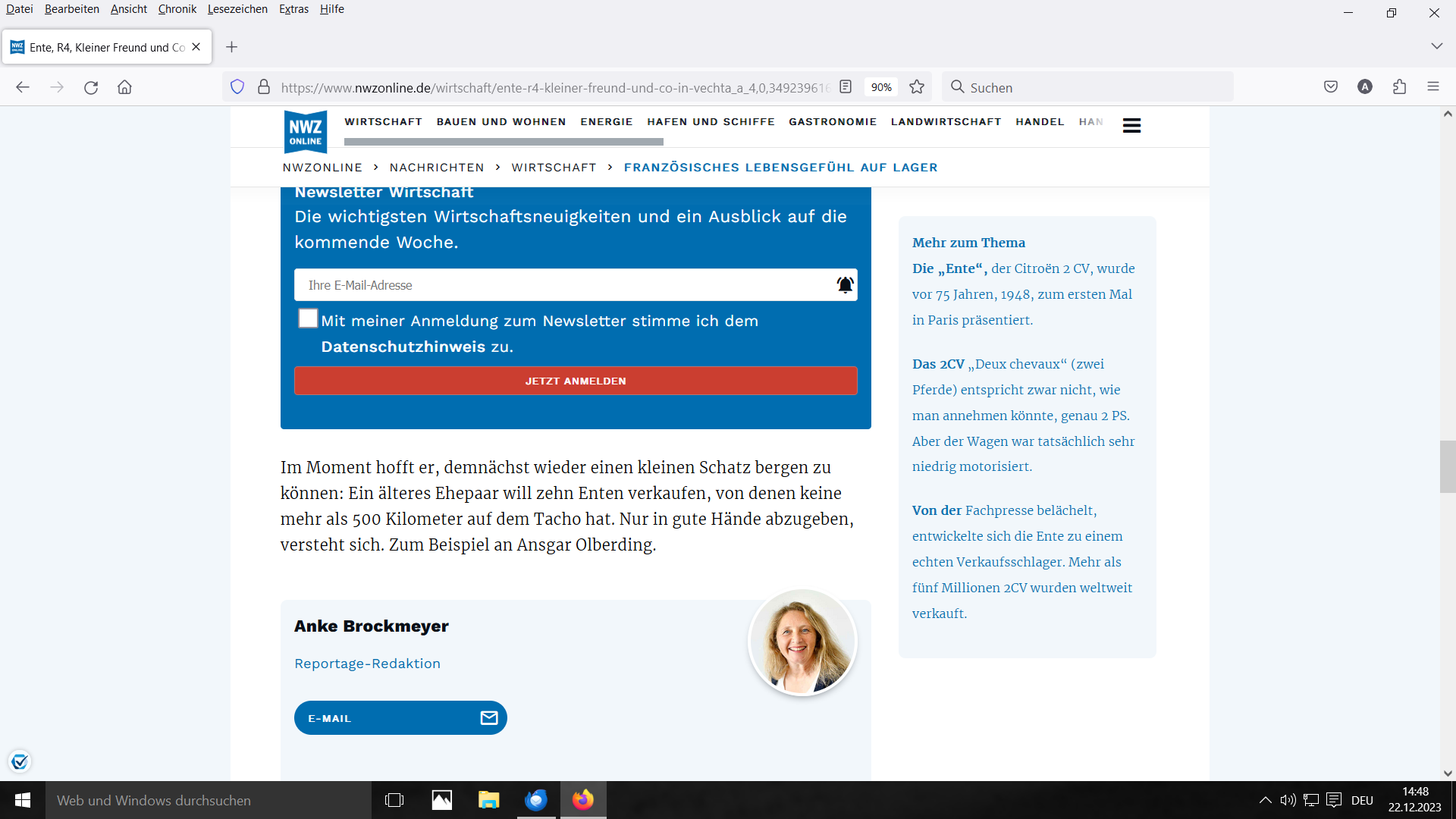Select the Landwirtschaft navigation item
Viewport: 1456px width, 819px height.
point(946,121)
